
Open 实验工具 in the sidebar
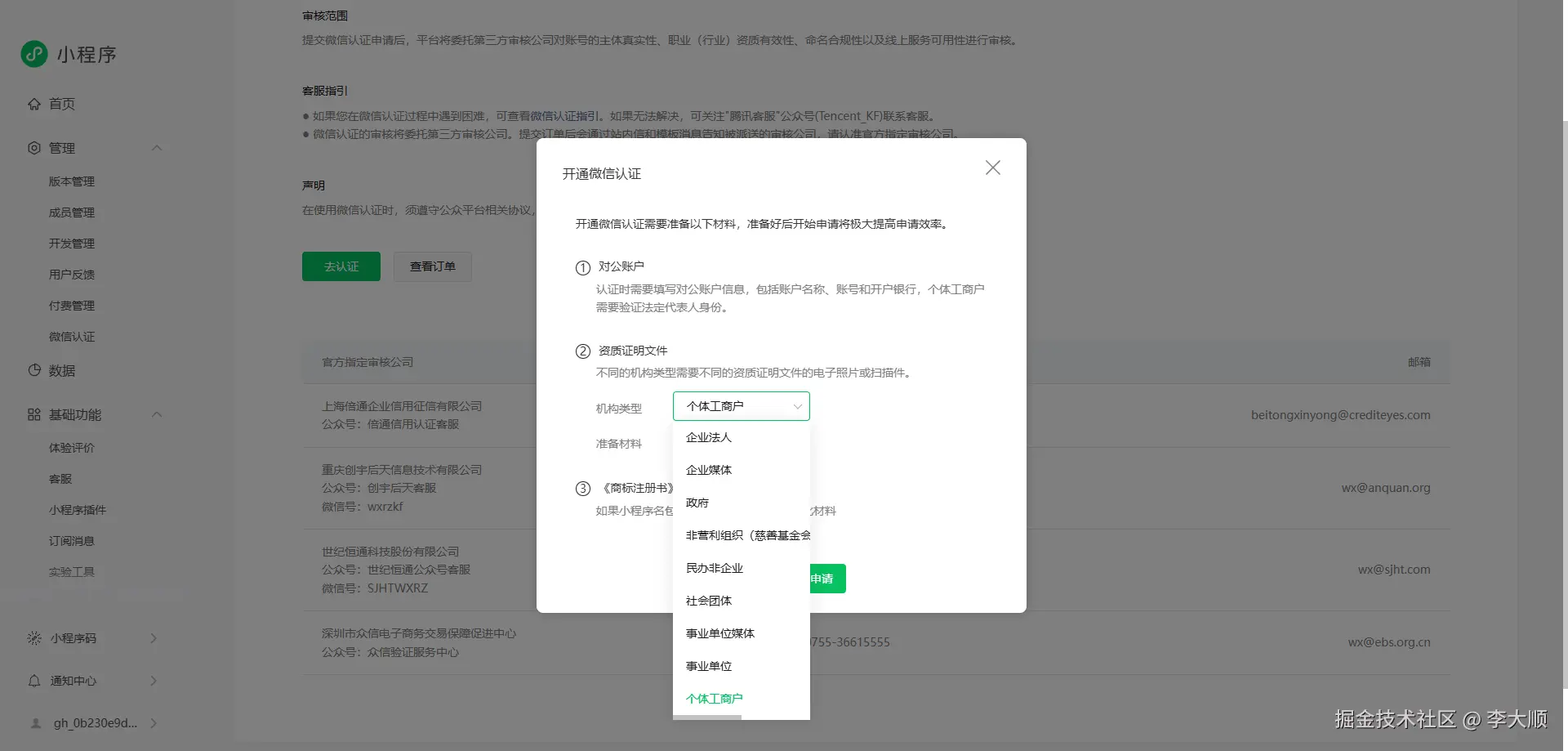point(72,572)
